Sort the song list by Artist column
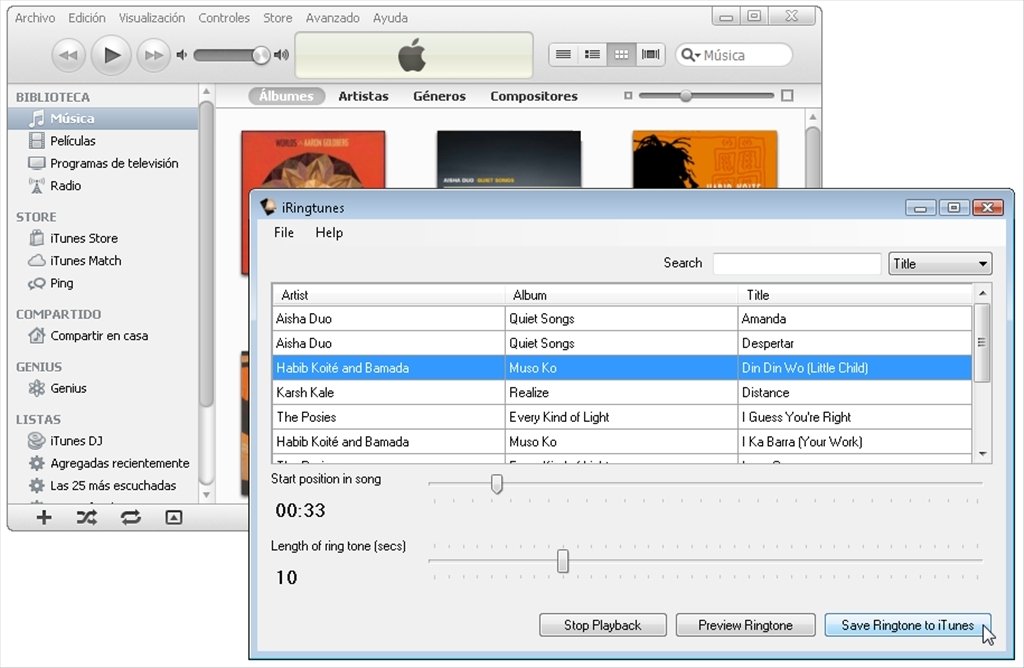 coord(389,295)
